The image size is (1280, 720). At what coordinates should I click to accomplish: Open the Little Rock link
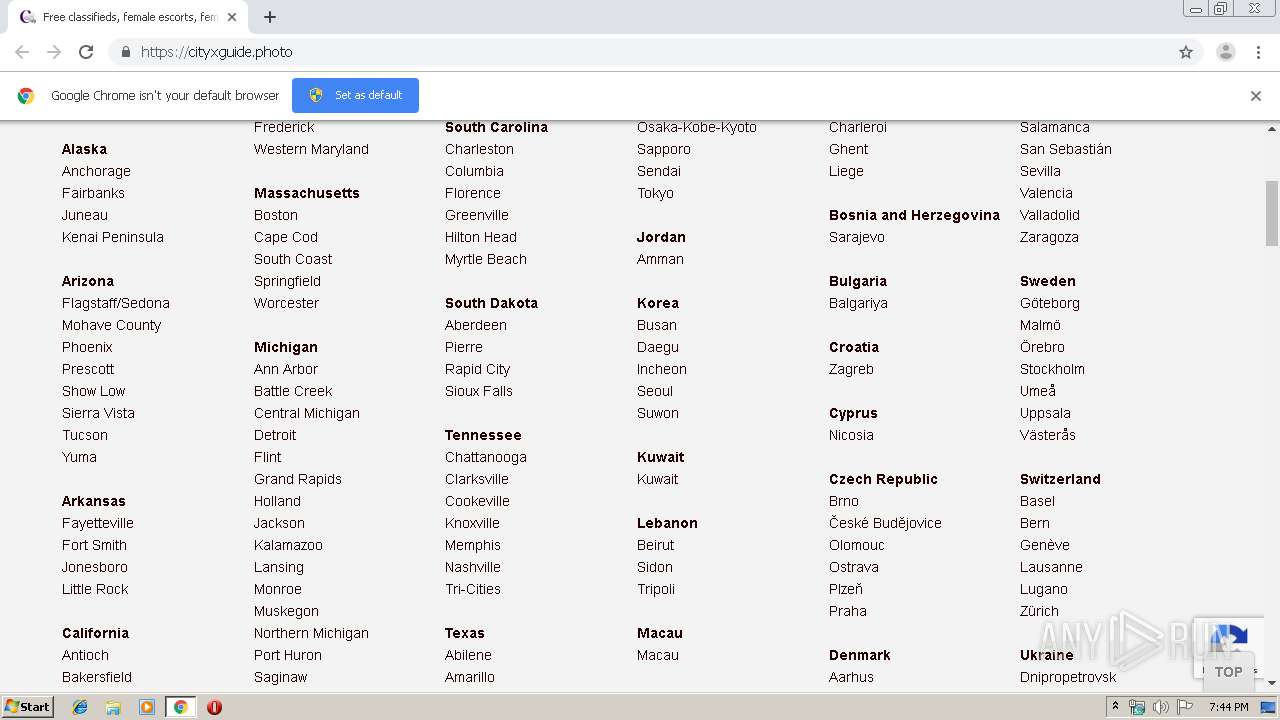(95, 589)
